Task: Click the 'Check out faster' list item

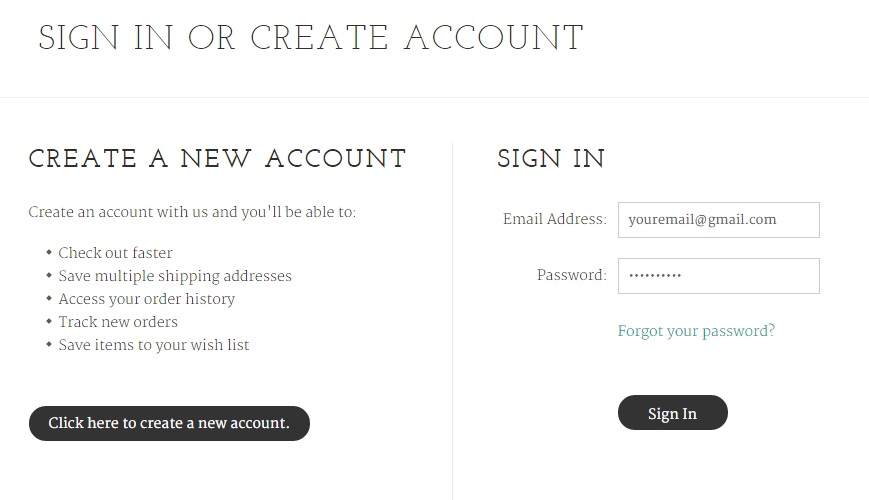Action: [115, 253]
